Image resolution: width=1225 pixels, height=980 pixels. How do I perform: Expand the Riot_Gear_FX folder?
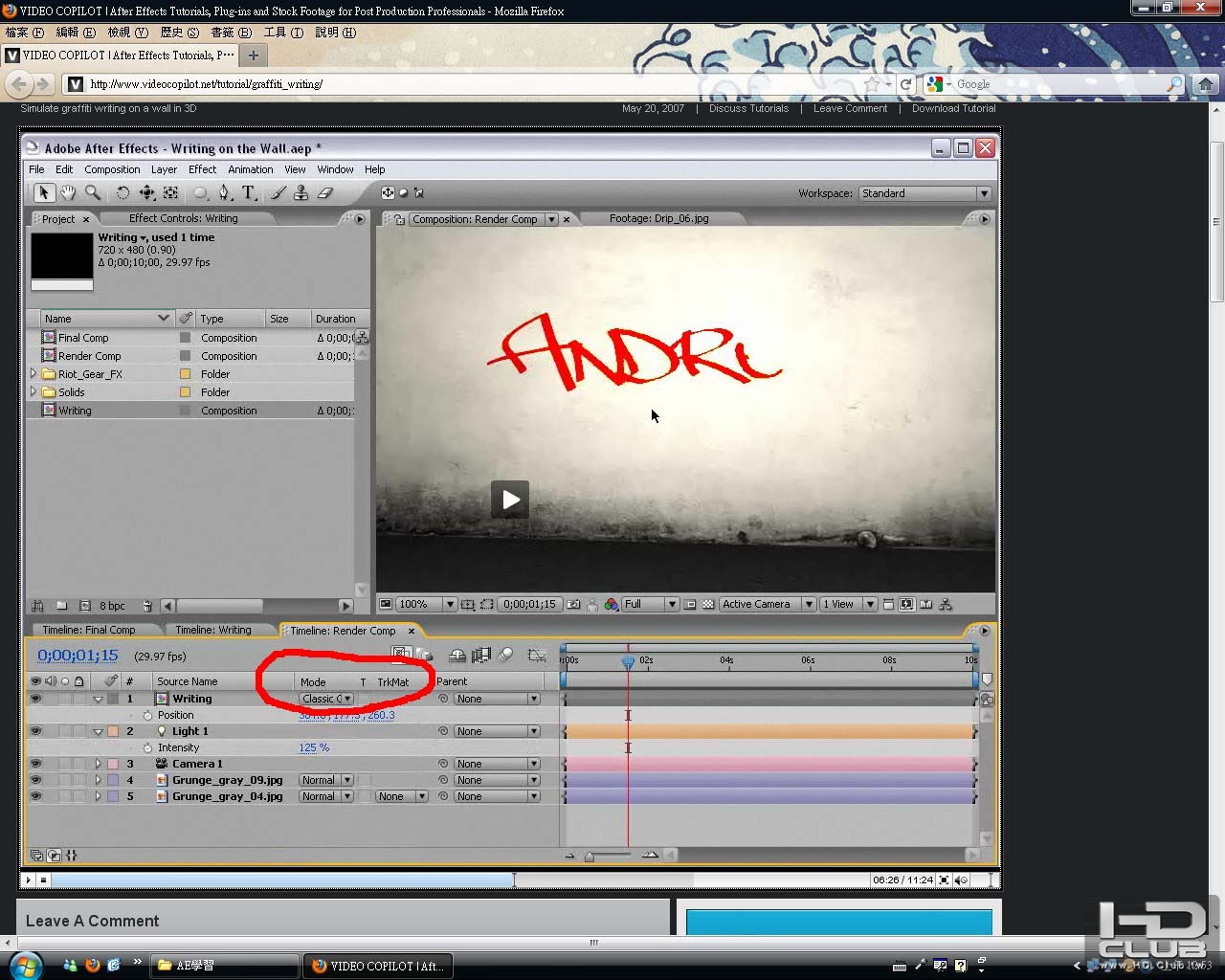(x=33, y=373)
